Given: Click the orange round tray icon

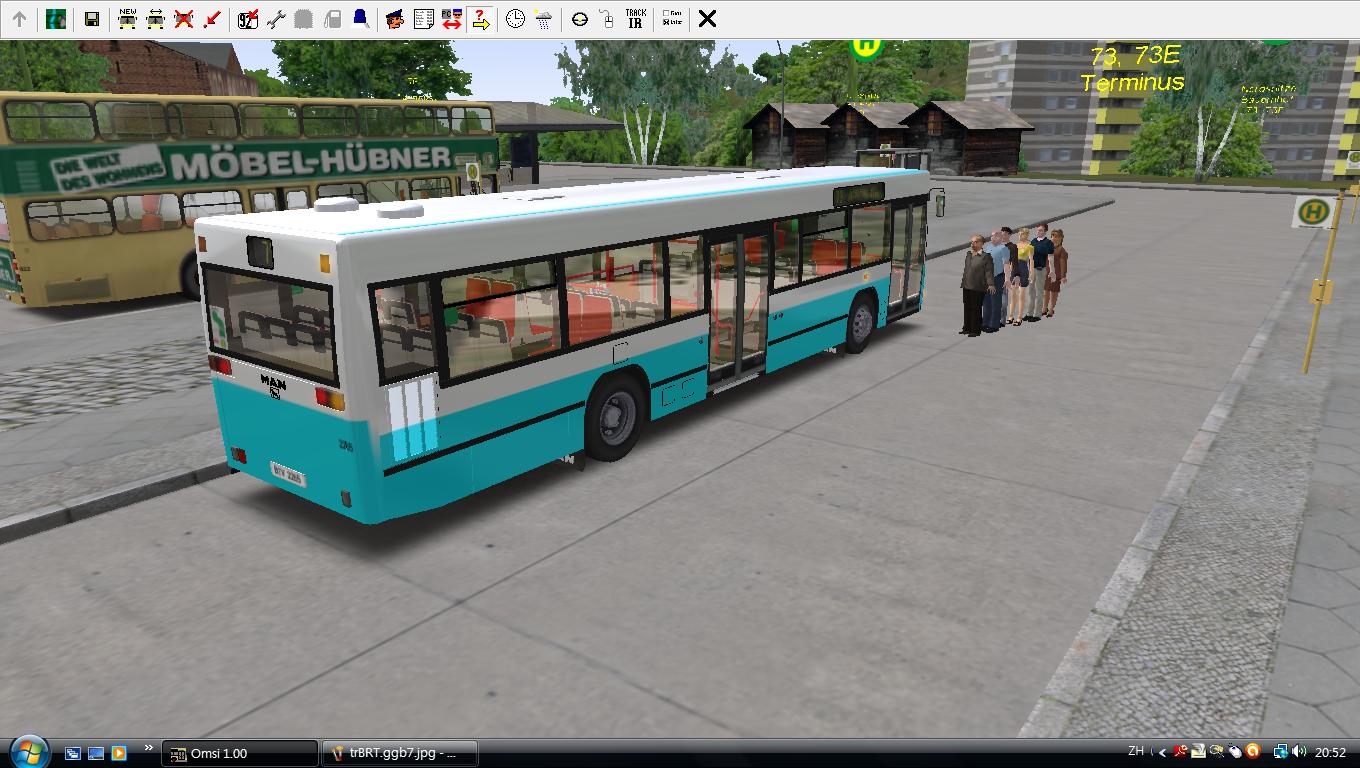Looking at the screenshot, I should click(x=1253, y=752).
